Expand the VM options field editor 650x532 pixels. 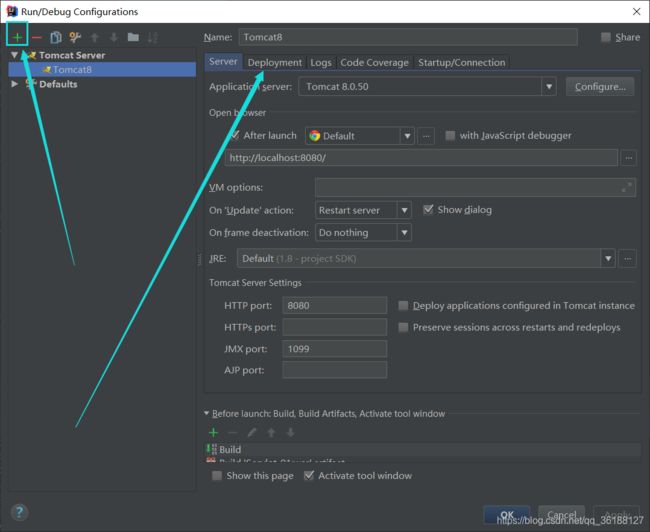(x=626, y=187)
